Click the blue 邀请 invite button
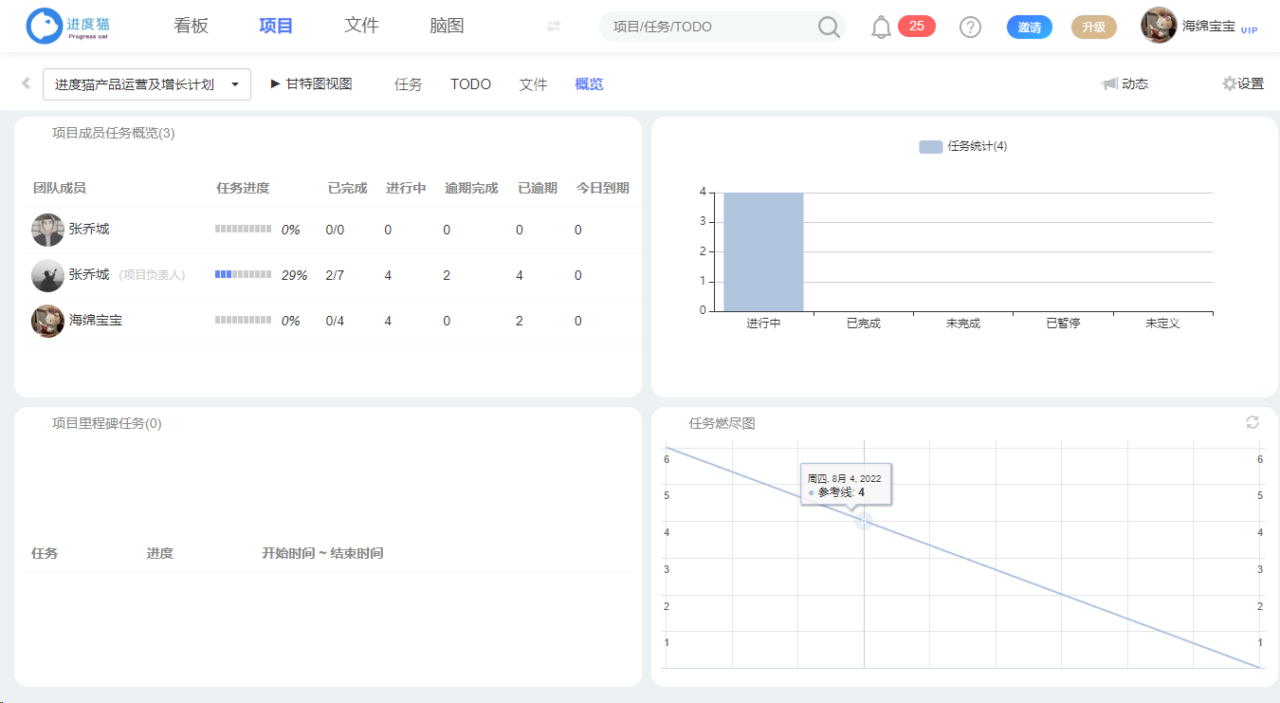The image size is (1280, 703). pyautogui.click(x=1030, y=27)
